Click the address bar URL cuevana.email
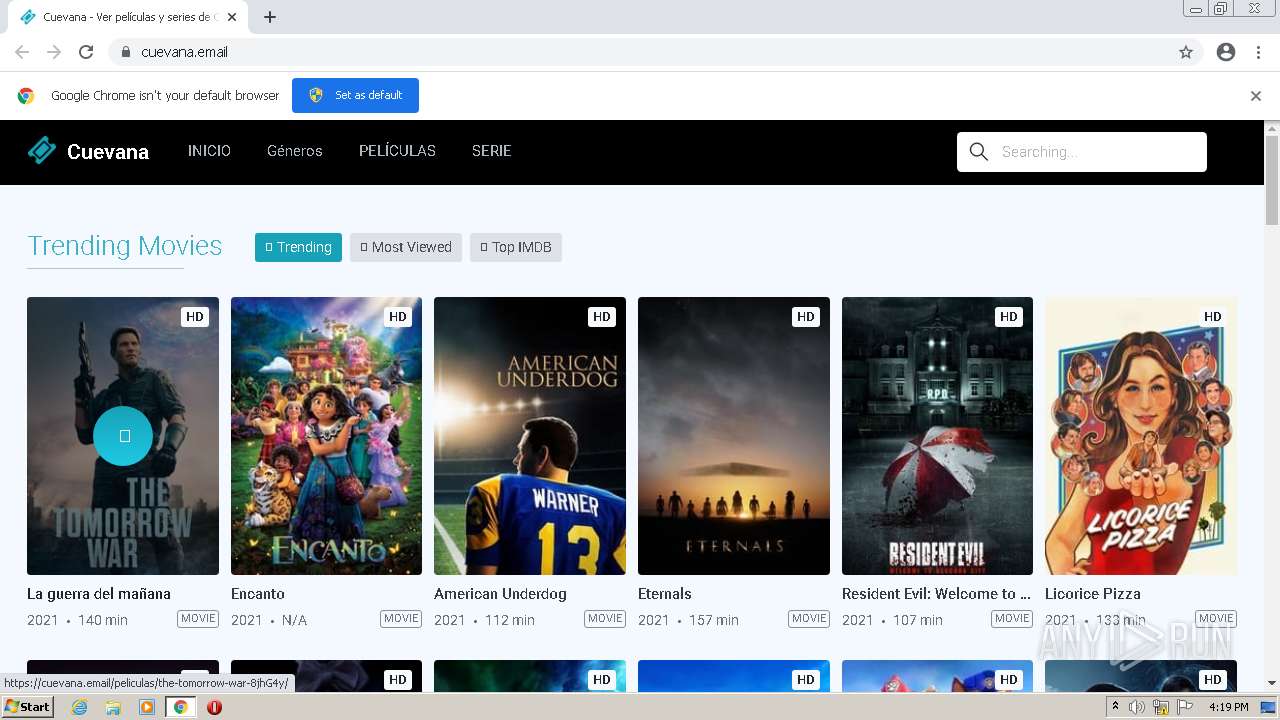This screenshot has height=720, width=1280. click(184, 52)
